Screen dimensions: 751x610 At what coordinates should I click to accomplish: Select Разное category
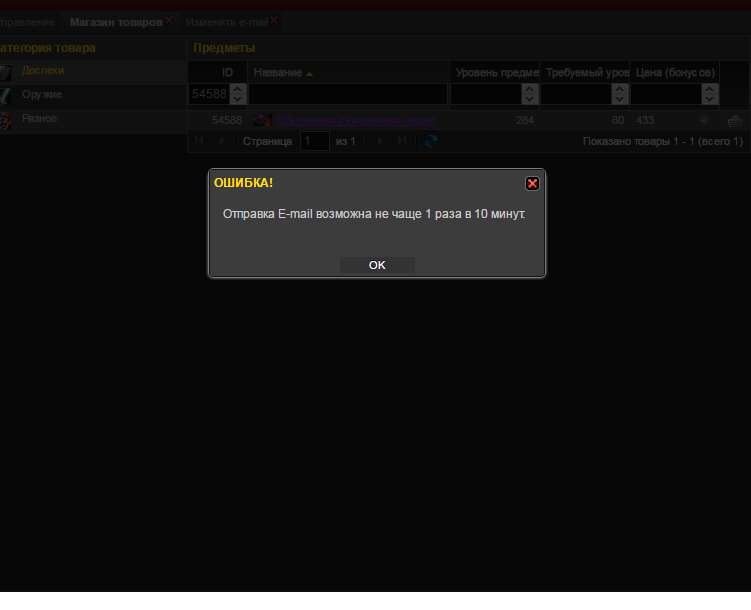pyautogui.click(x=40, y=118)
